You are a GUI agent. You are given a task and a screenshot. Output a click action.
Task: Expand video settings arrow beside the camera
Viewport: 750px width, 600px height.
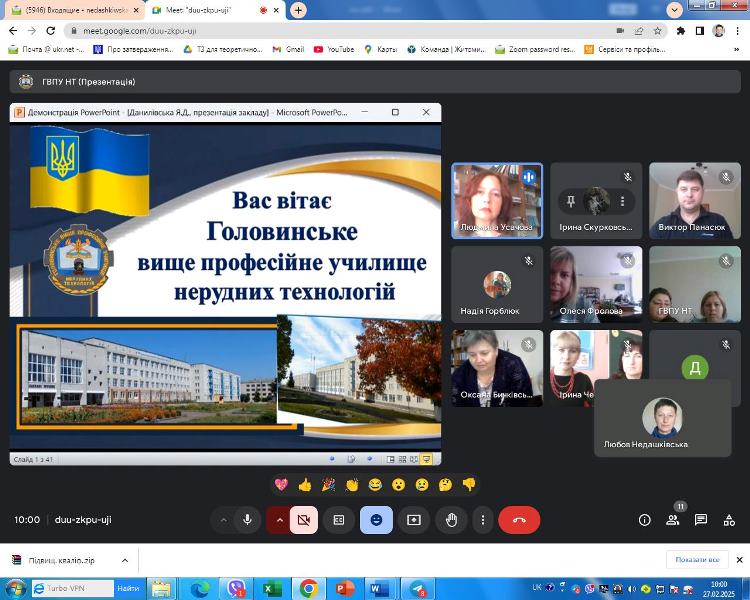pyautogui.click(x=278, y=520)
